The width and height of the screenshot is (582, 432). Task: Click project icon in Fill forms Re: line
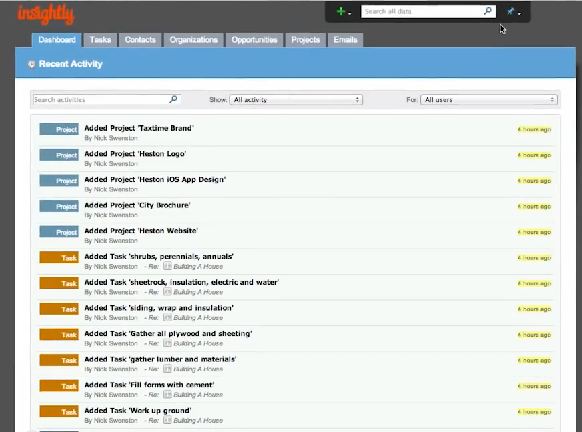pyautogui.click(x=167, y=395)
